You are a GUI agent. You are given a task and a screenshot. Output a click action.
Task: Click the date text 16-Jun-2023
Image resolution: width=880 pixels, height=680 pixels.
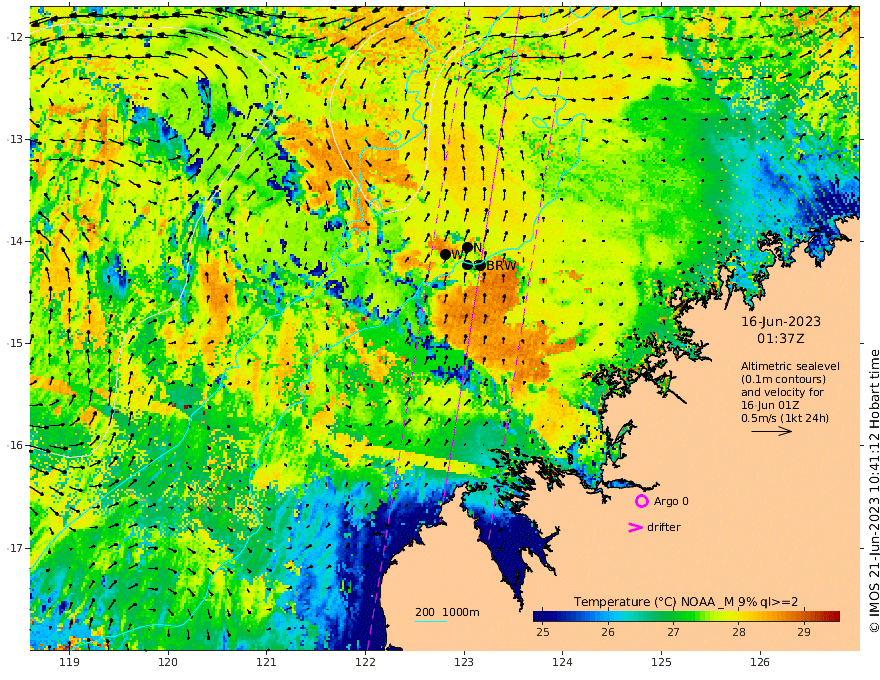(x=781, y=321)
